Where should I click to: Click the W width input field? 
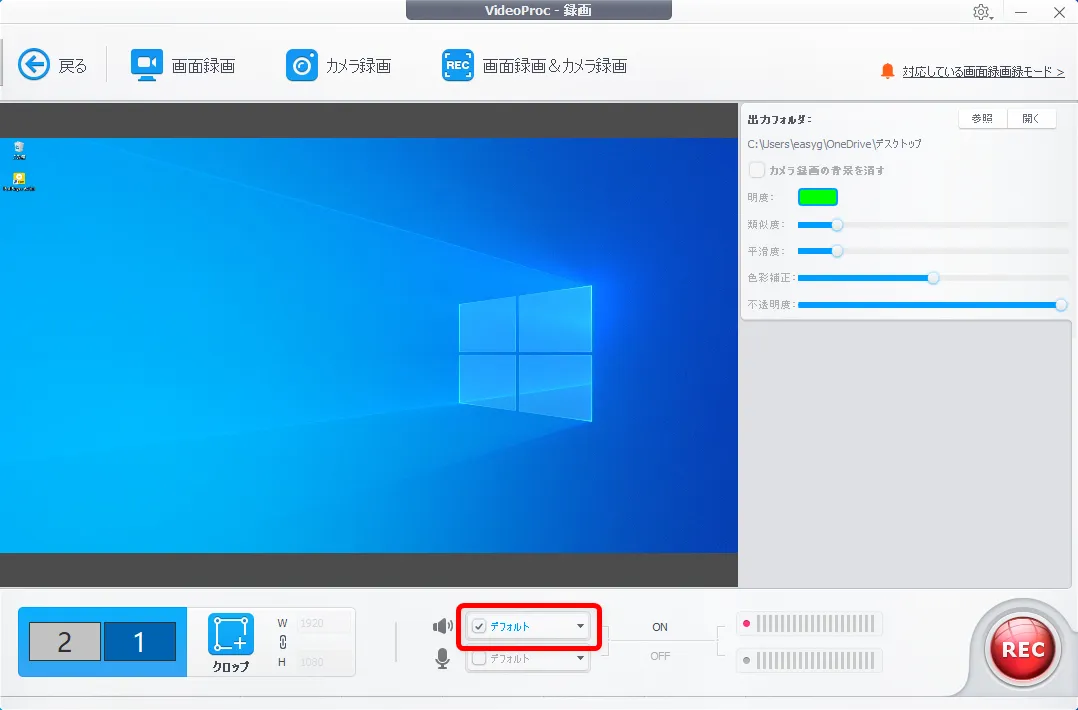coord(324,623)
